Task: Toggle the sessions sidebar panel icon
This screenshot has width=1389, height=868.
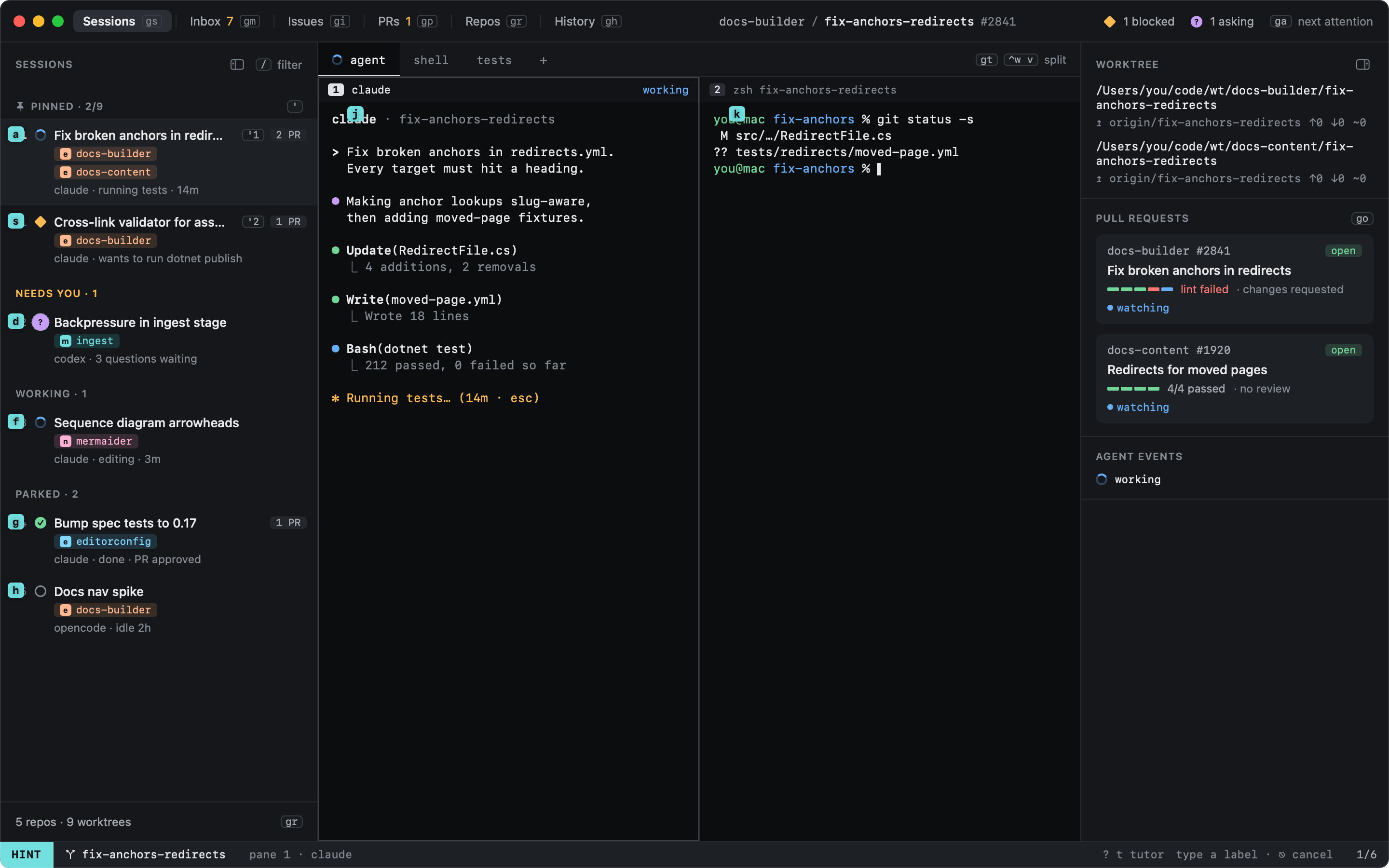Action: [x=237, y=65]
